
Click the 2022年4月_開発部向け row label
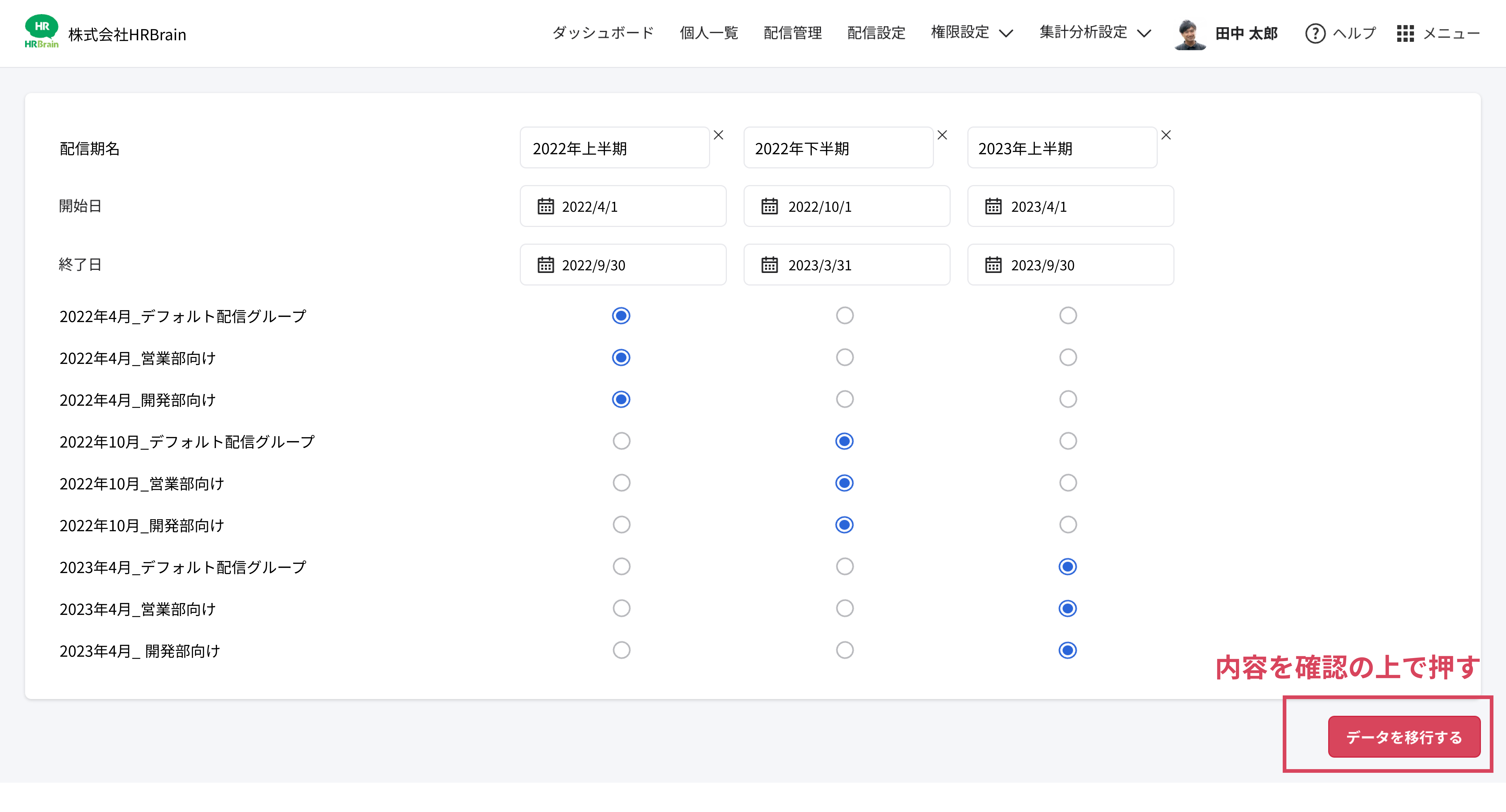(137, 400)
